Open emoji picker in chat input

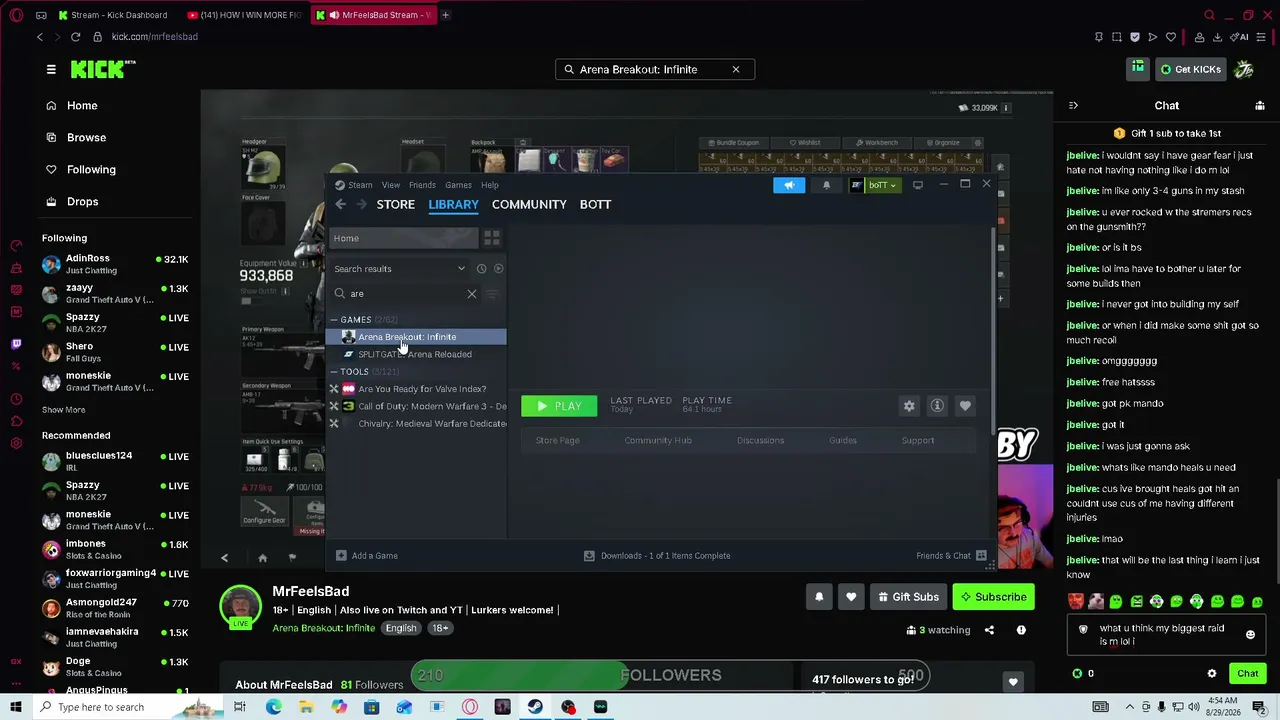1250,635
